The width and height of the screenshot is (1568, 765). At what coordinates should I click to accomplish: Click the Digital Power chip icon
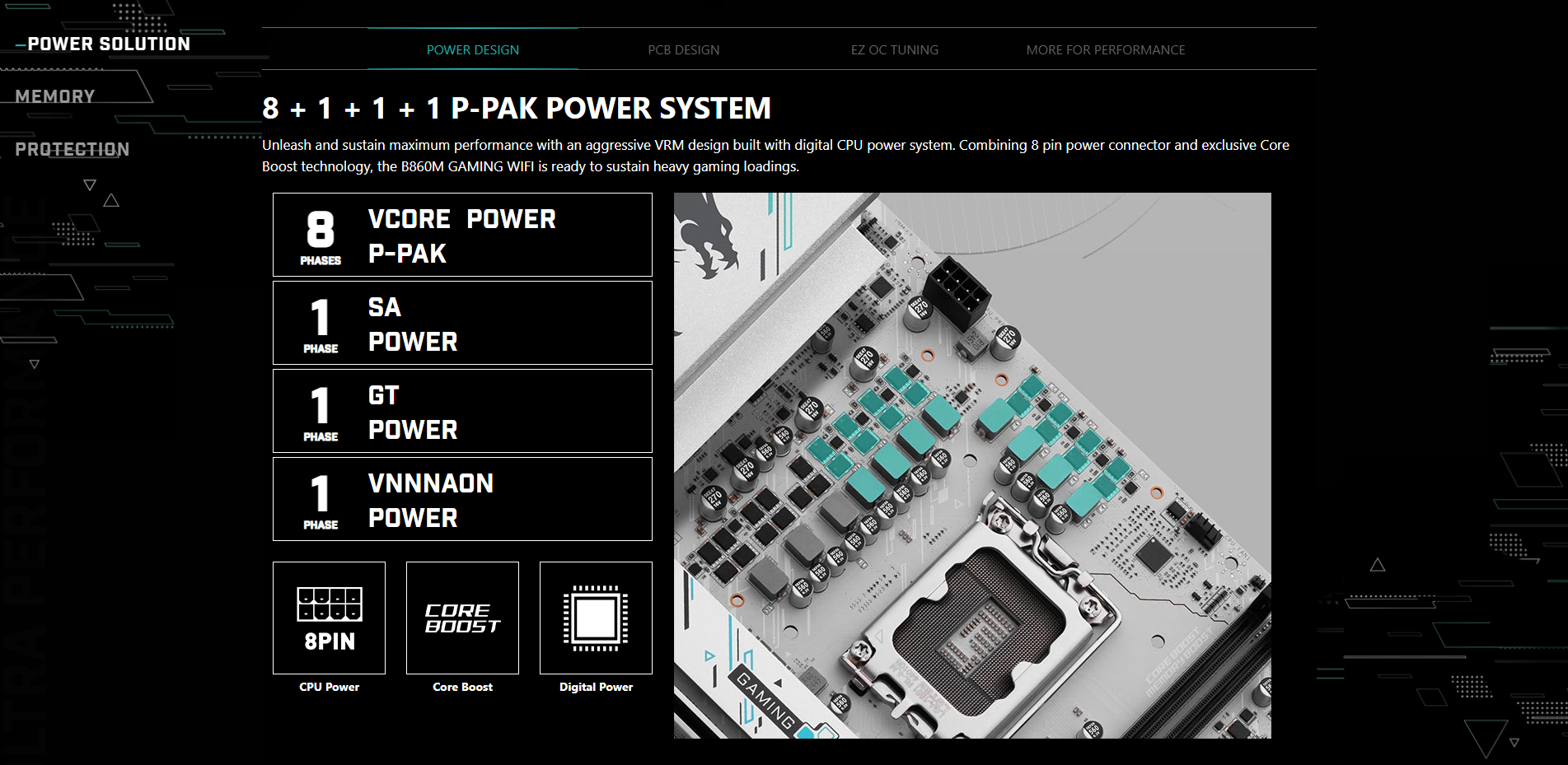point(596,618)
